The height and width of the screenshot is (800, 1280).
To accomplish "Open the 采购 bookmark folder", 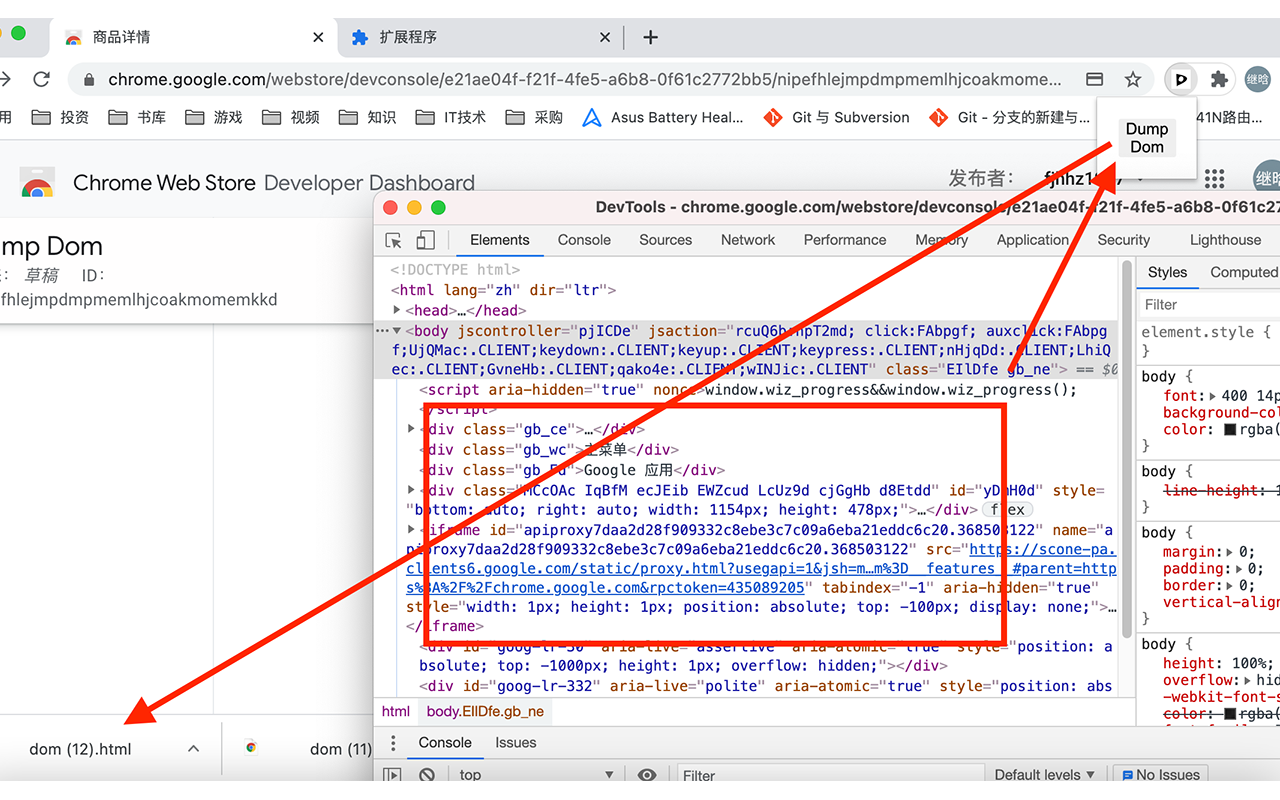I will (535, 117).
